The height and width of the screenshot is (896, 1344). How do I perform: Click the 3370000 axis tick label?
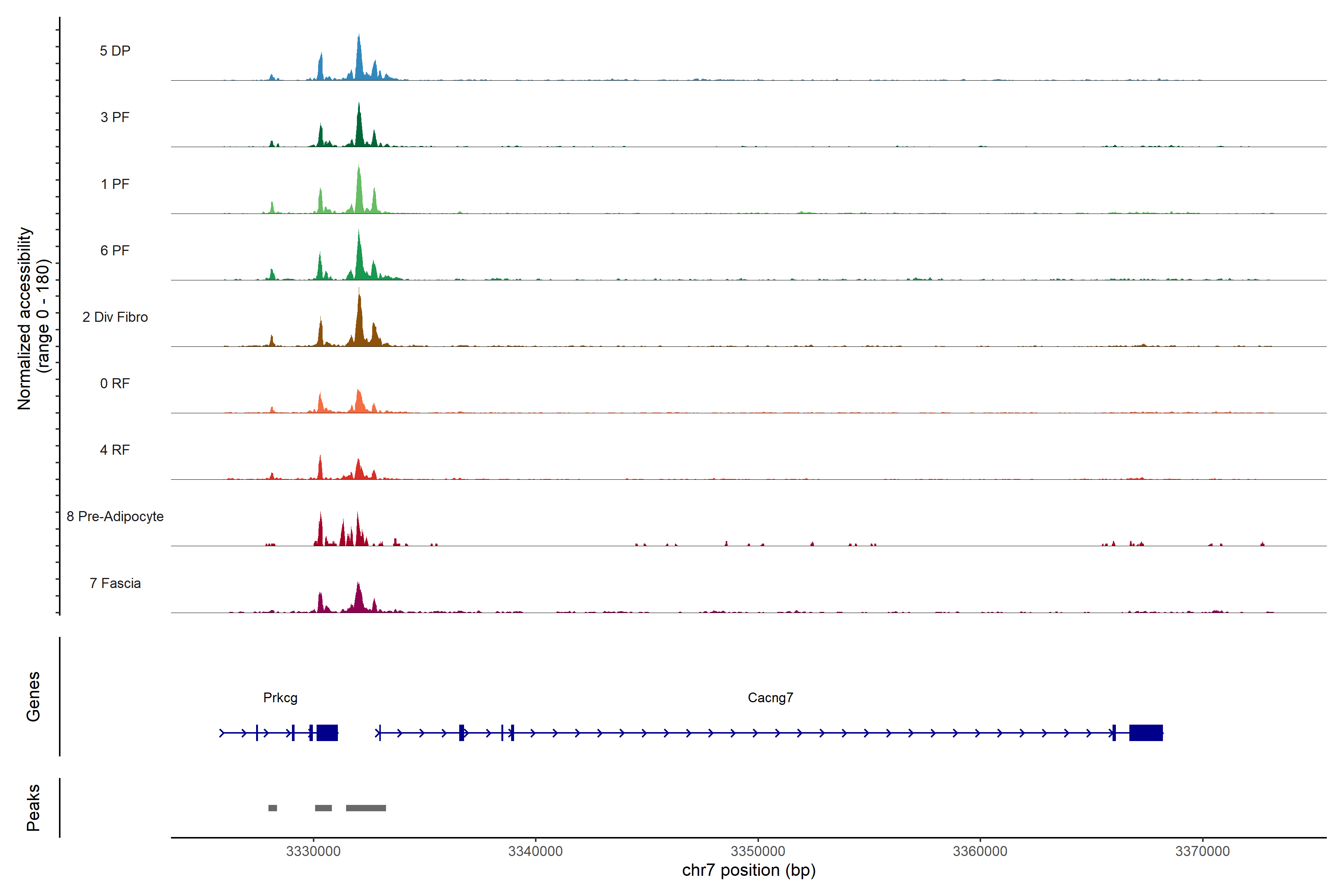[1202, 851]
